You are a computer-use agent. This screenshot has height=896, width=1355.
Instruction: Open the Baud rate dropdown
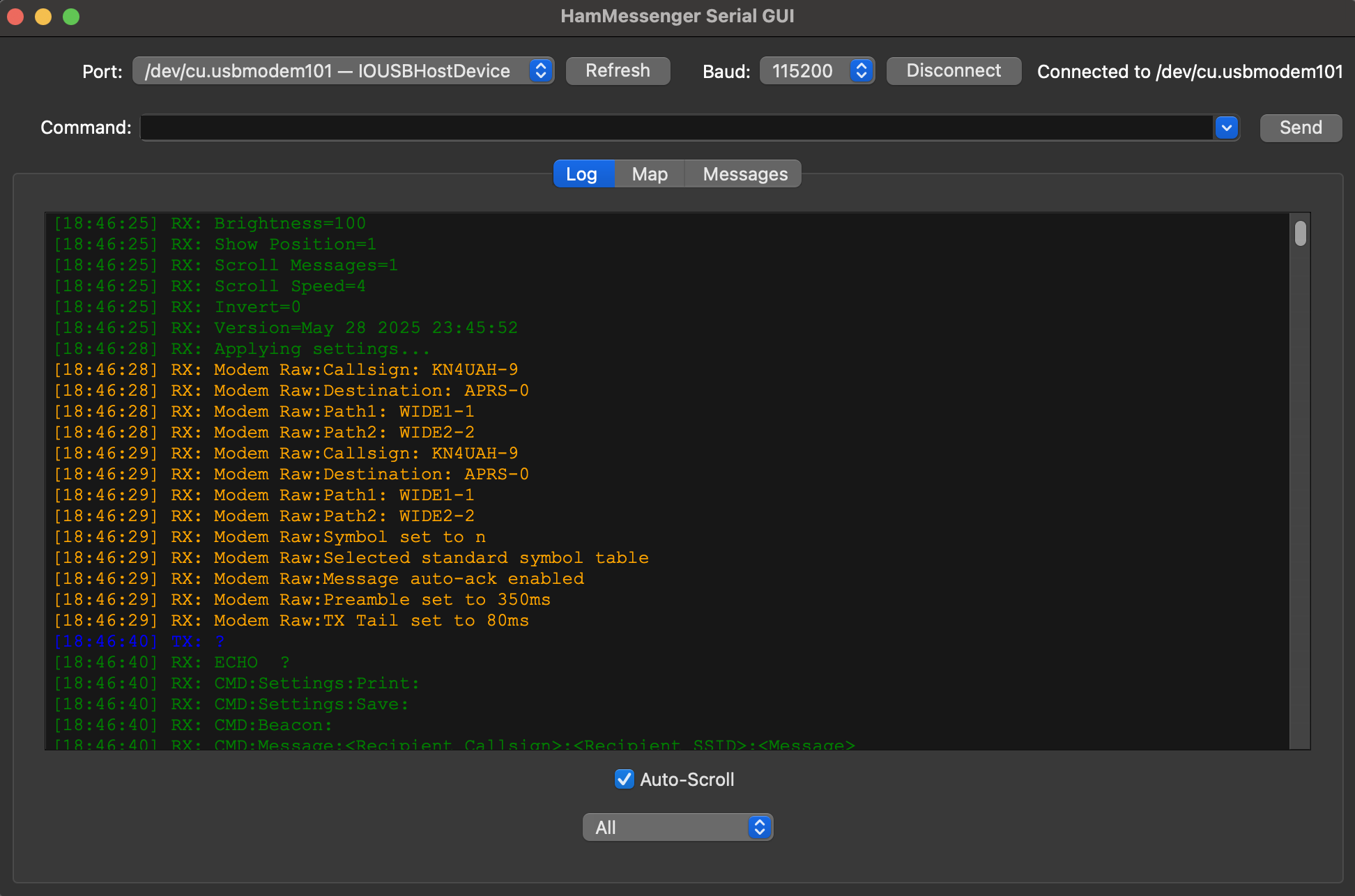click(817, 71)
